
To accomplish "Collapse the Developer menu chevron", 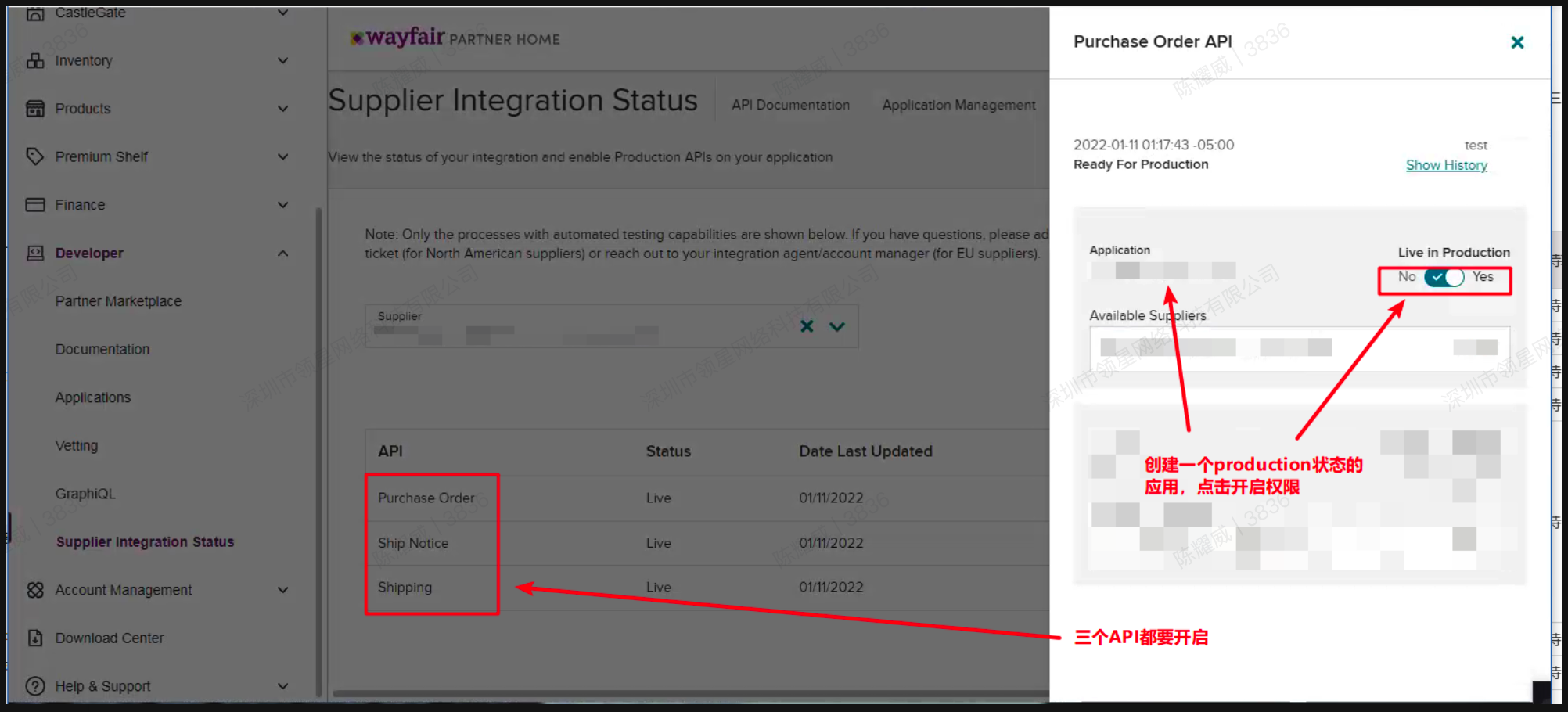I will click(283, 253).
